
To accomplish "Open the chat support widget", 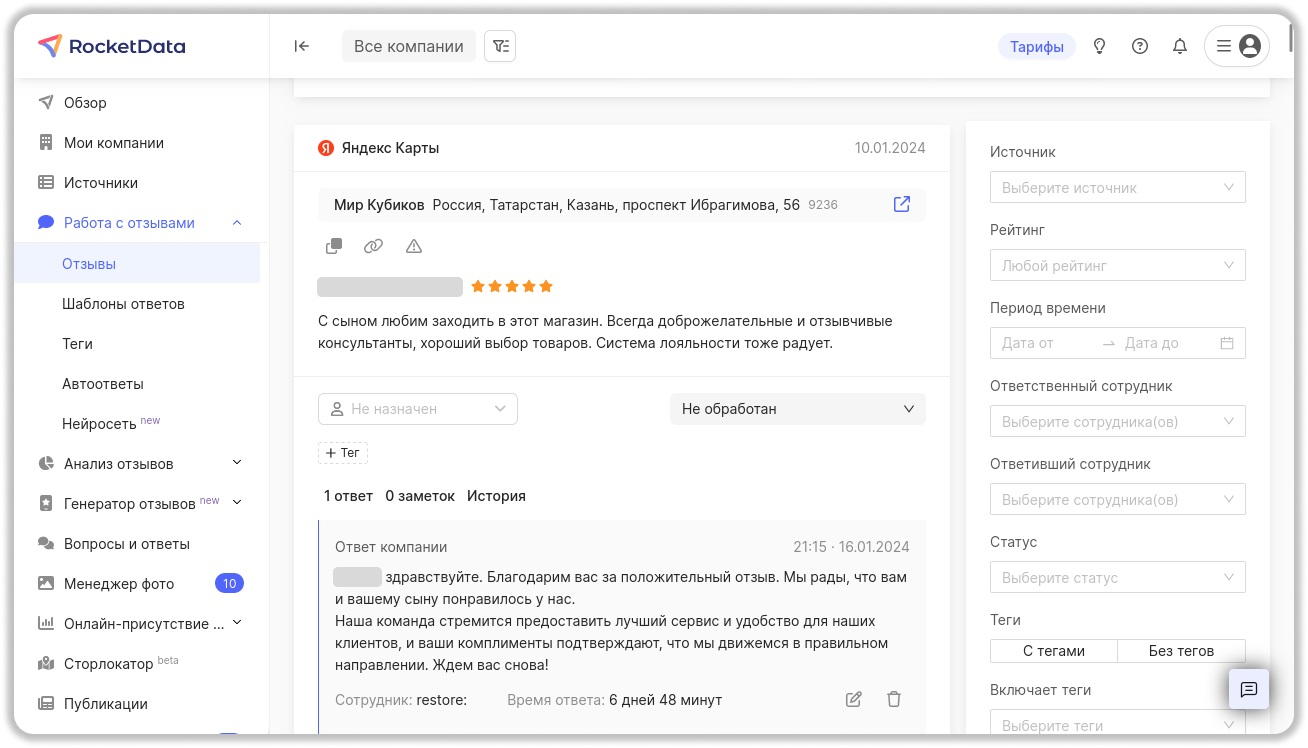I will (1248, 689).
